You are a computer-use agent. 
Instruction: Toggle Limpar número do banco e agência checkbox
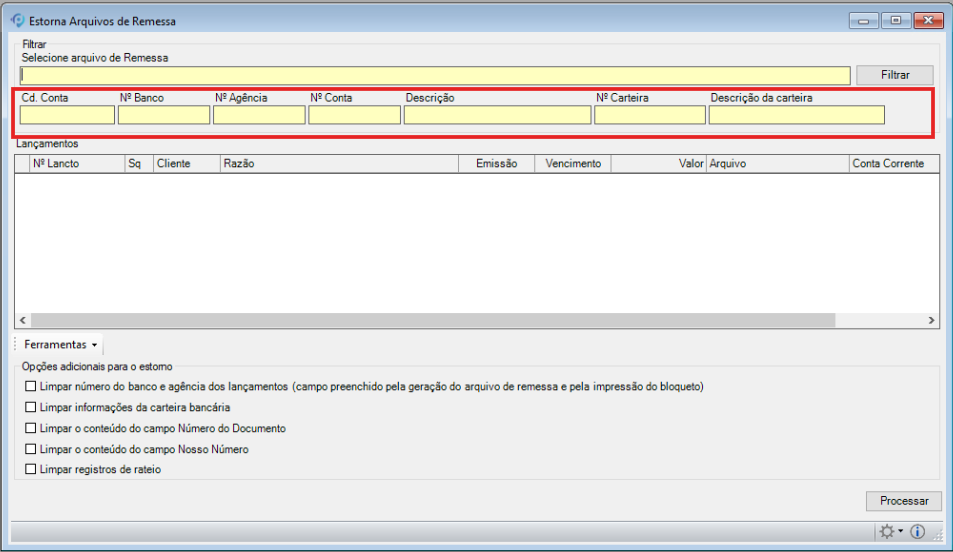[31, 386]
